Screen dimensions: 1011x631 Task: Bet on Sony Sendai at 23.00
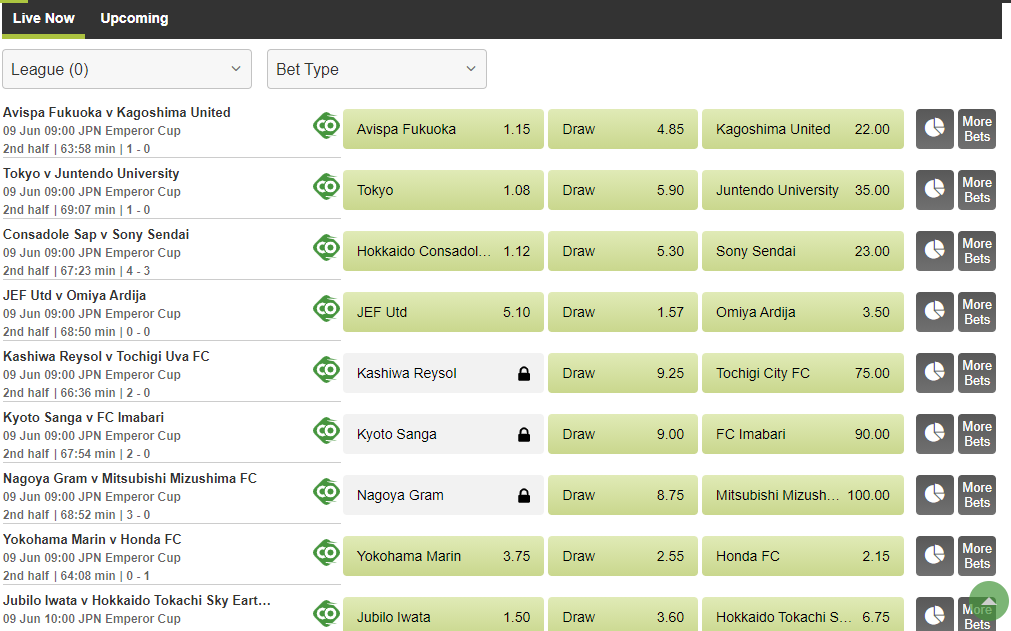coord(803,251)
